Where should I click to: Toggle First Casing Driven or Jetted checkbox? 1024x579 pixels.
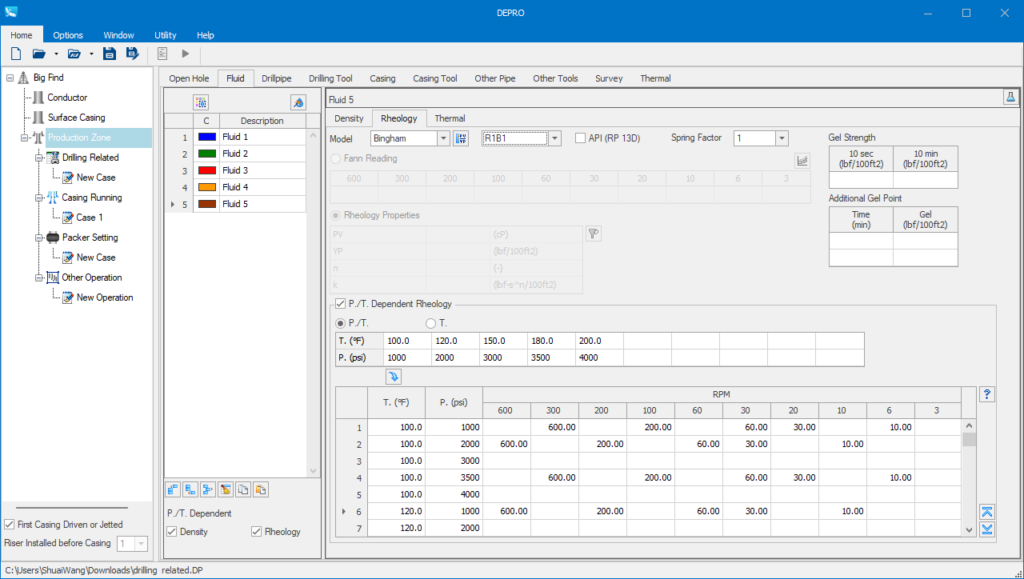click(9, 524)
